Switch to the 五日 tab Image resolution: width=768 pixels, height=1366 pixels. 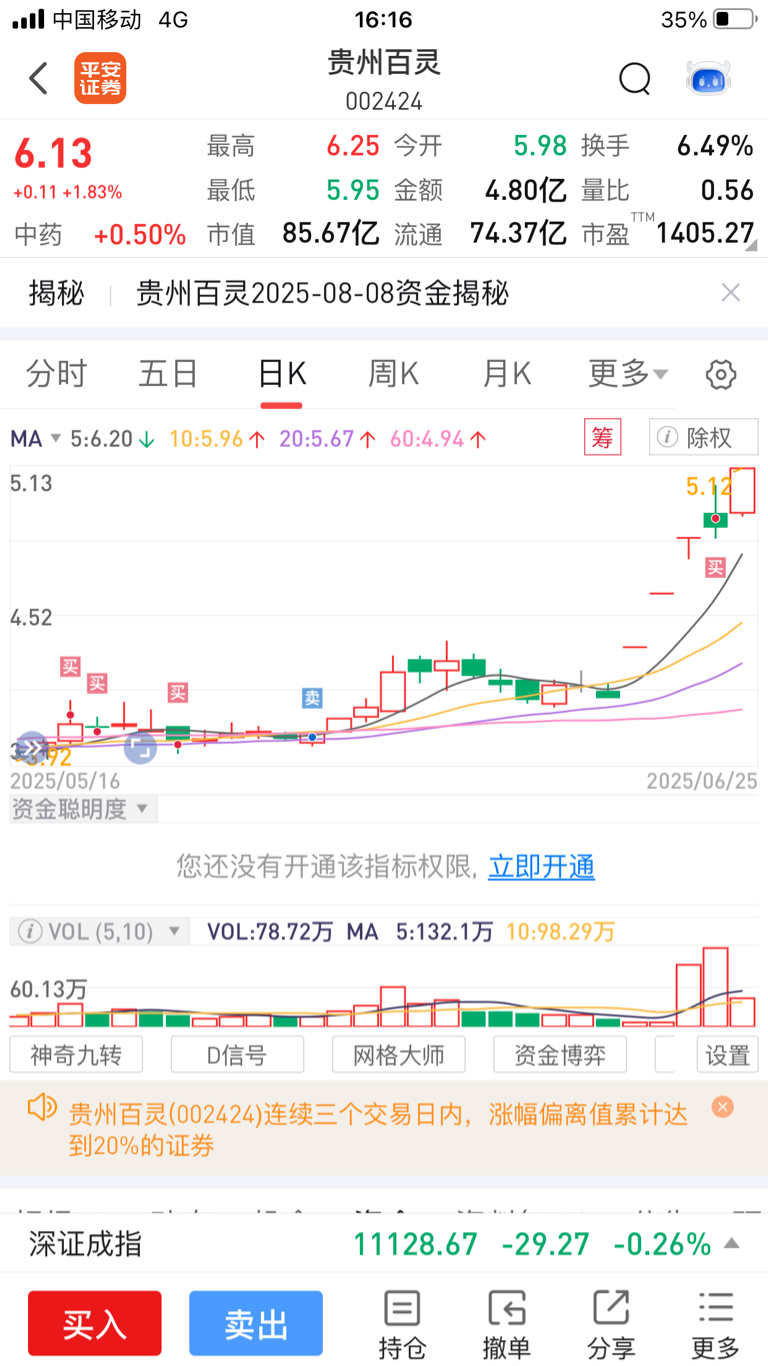(168, 374)
